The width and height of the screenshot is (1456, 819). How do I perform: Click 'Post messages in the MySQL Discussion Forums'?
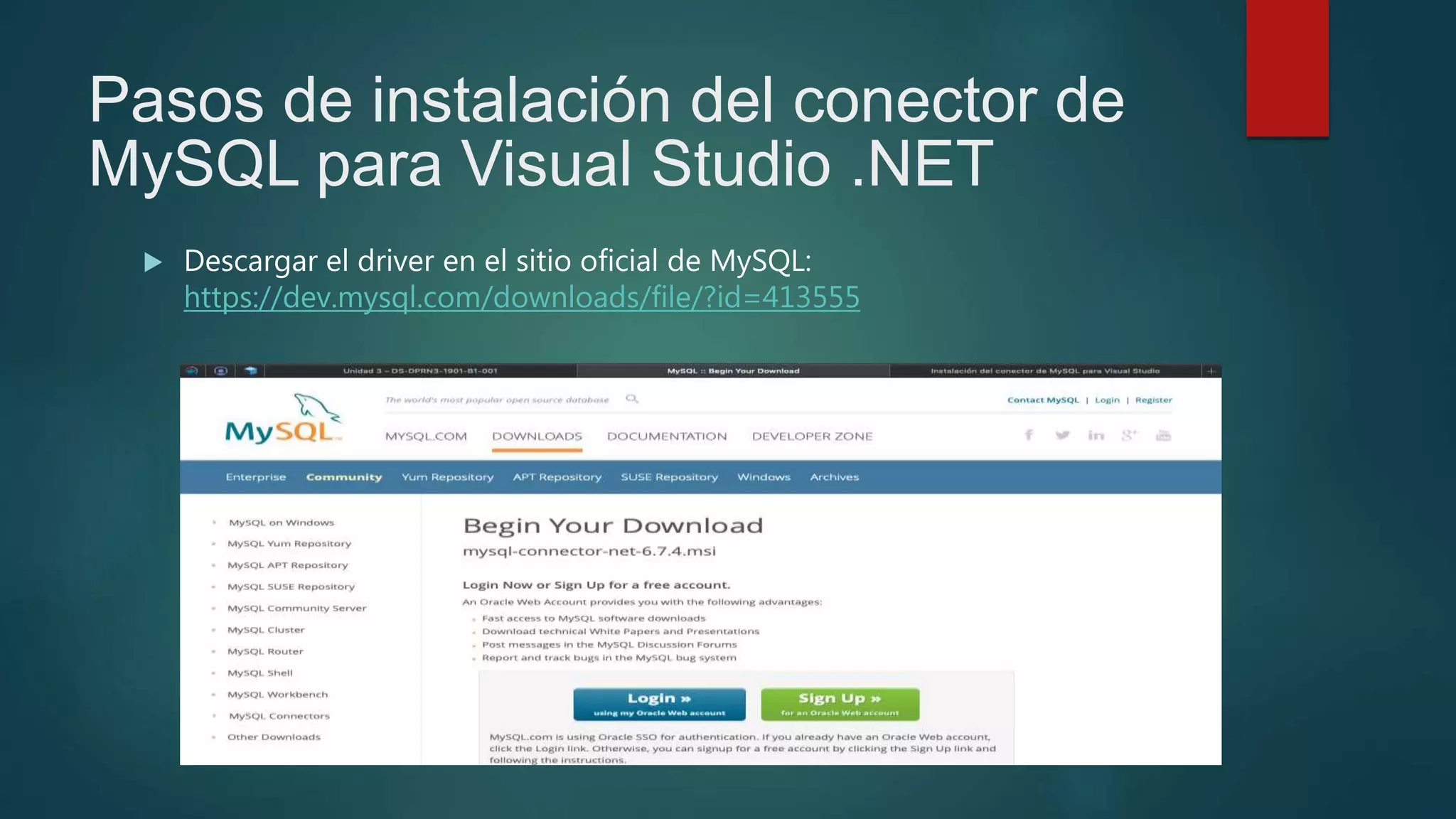609,645
